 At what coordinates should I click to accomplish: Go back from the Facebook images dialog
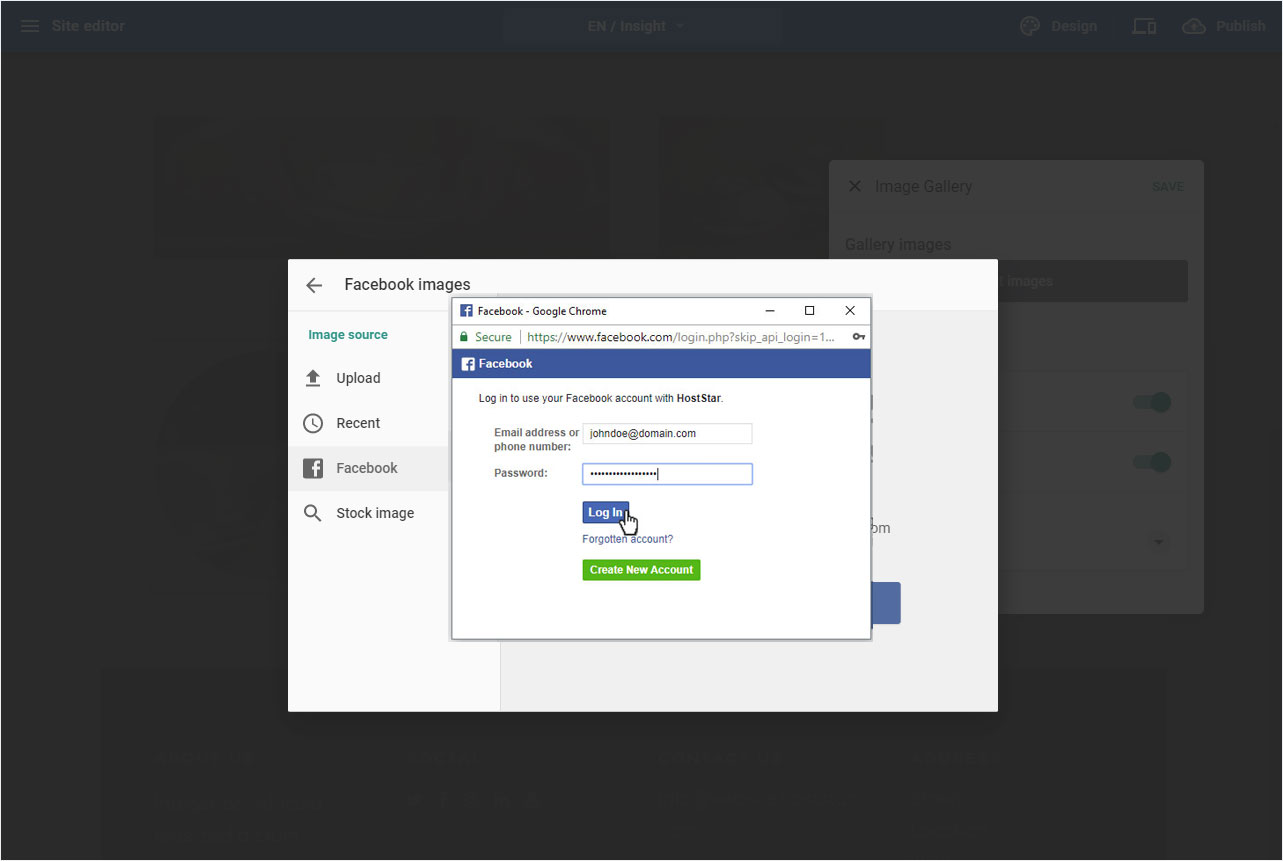[x=314, y=285]
